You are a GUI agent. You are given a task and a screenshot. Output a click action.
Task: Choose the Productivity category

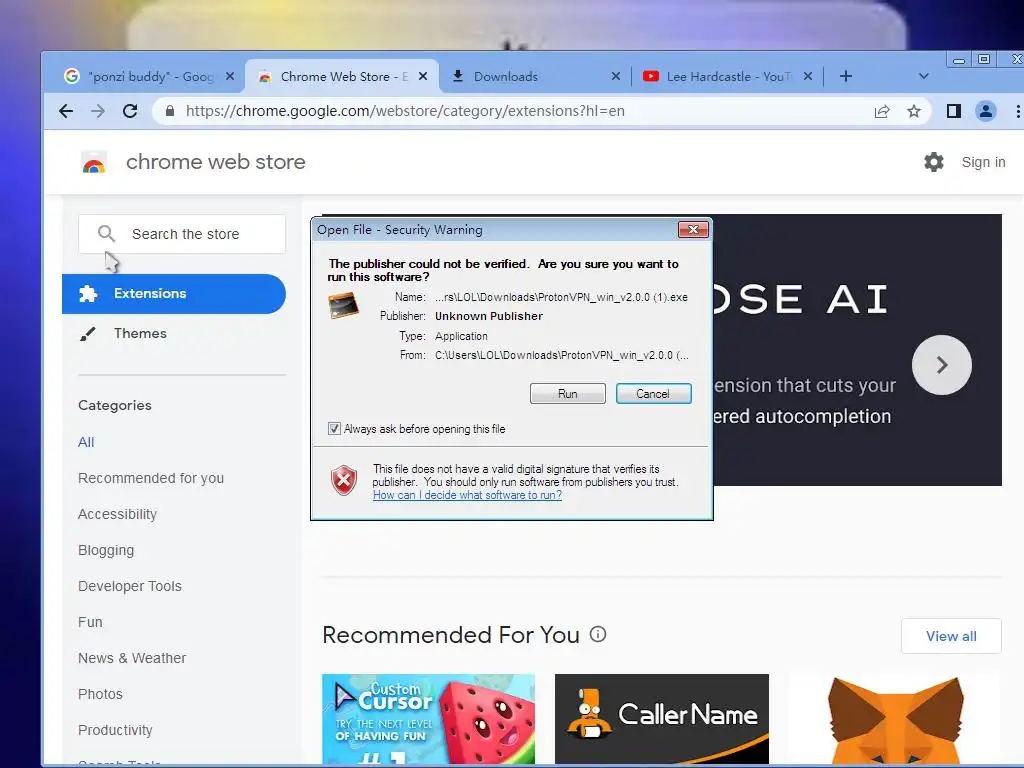point(115,729)
